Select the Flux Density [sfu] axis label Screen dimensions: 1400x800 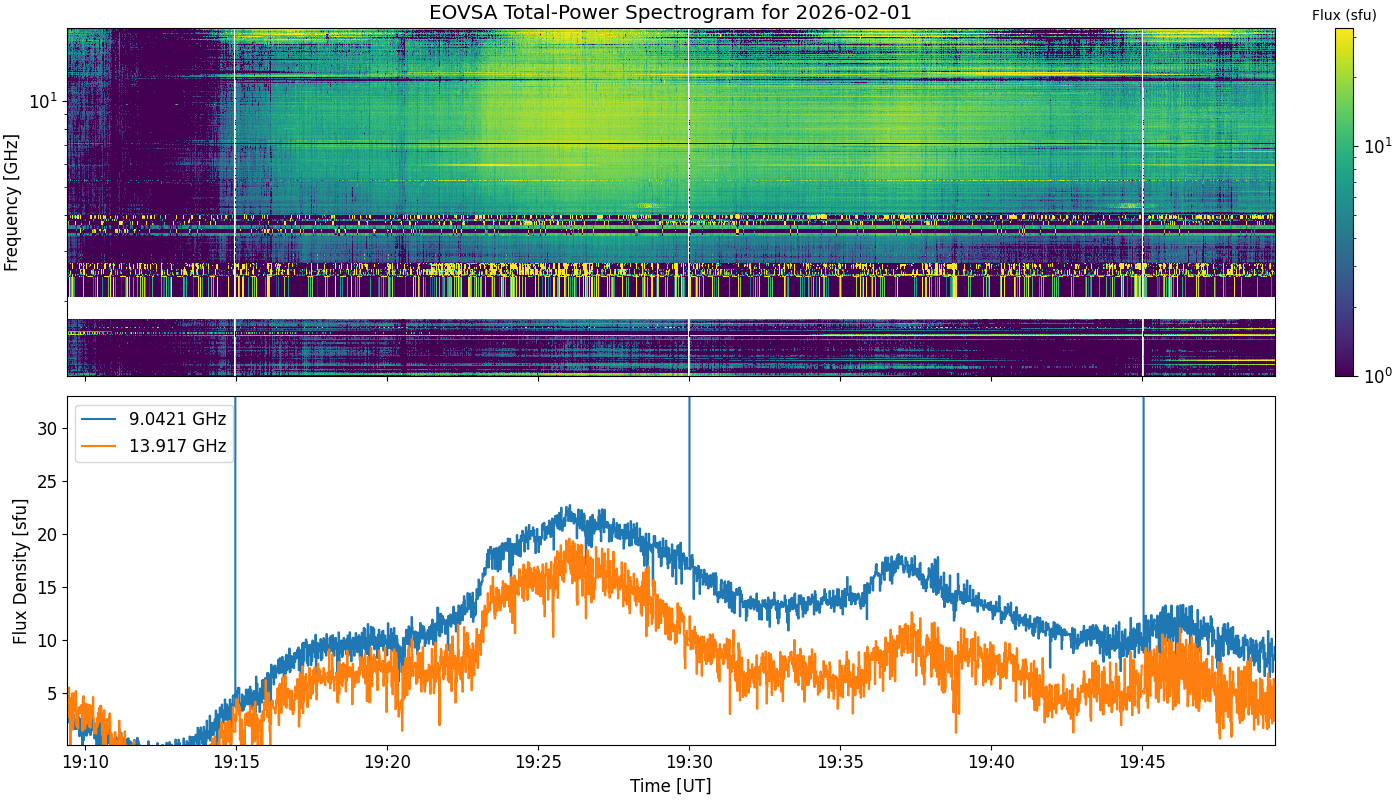(20, 570)
